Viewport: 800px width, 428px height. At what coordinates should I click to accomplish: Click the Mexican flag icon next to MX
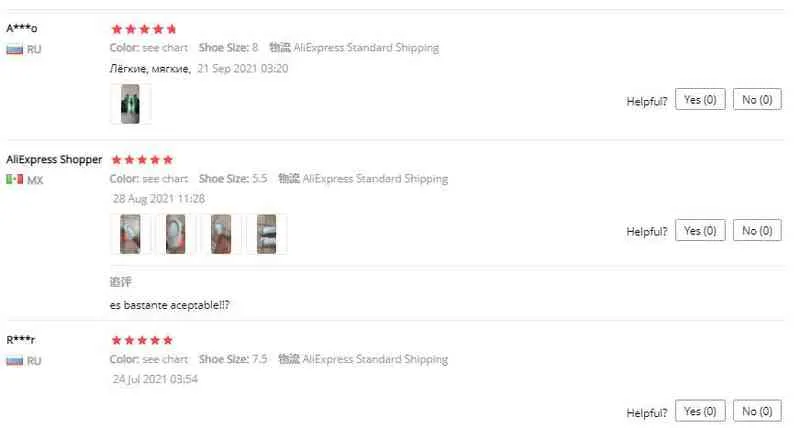(x=14, y=180)
